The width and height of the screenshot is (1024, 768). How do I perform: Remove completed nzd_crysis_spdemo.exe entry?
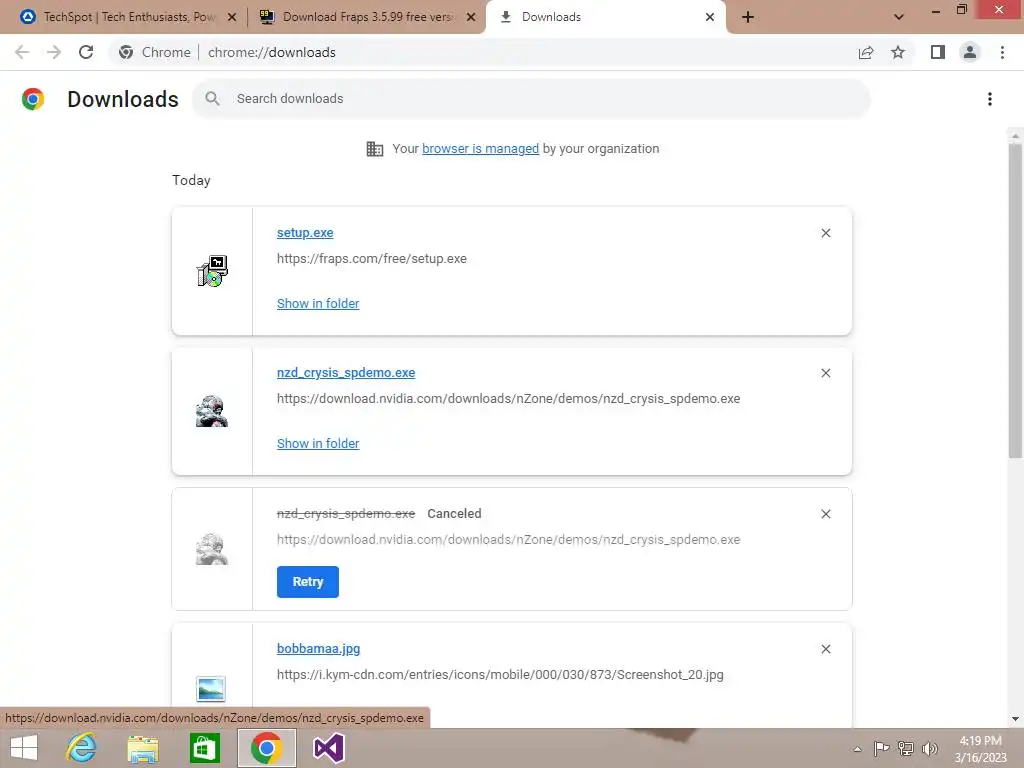825,373
